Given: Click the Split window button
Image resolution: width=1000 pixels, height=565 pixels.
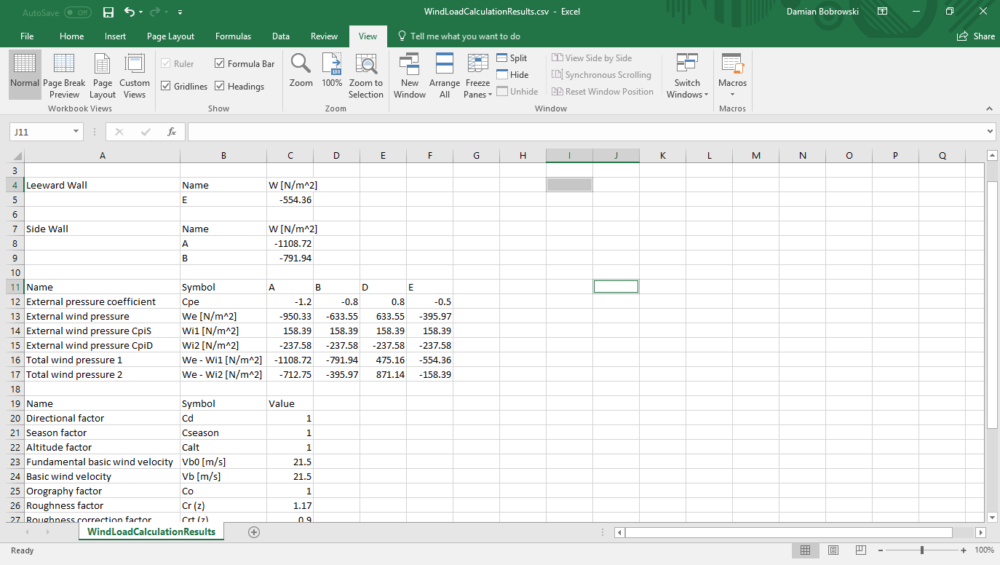Looking at the screenshot, I should (511, 57).
